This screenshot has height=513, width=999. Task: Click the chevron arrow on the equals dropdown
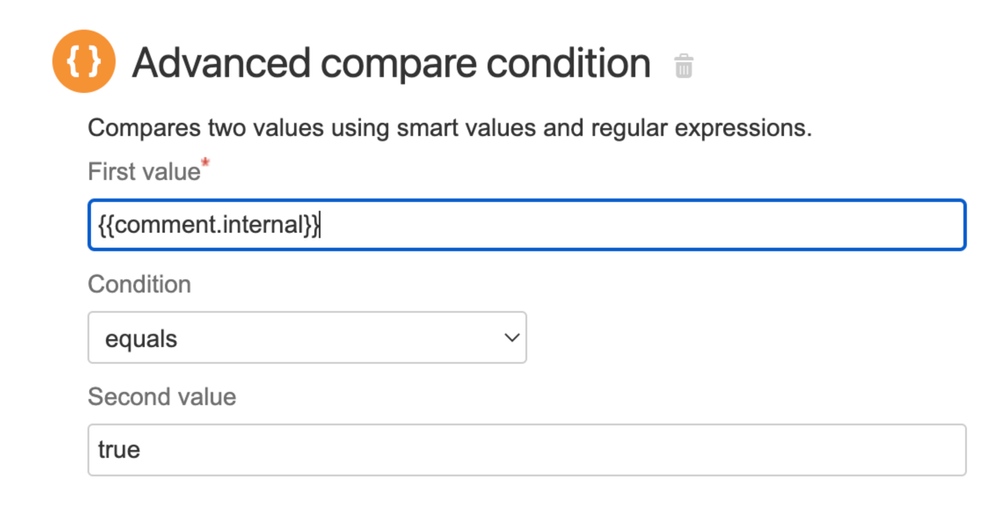coord(512,338)
